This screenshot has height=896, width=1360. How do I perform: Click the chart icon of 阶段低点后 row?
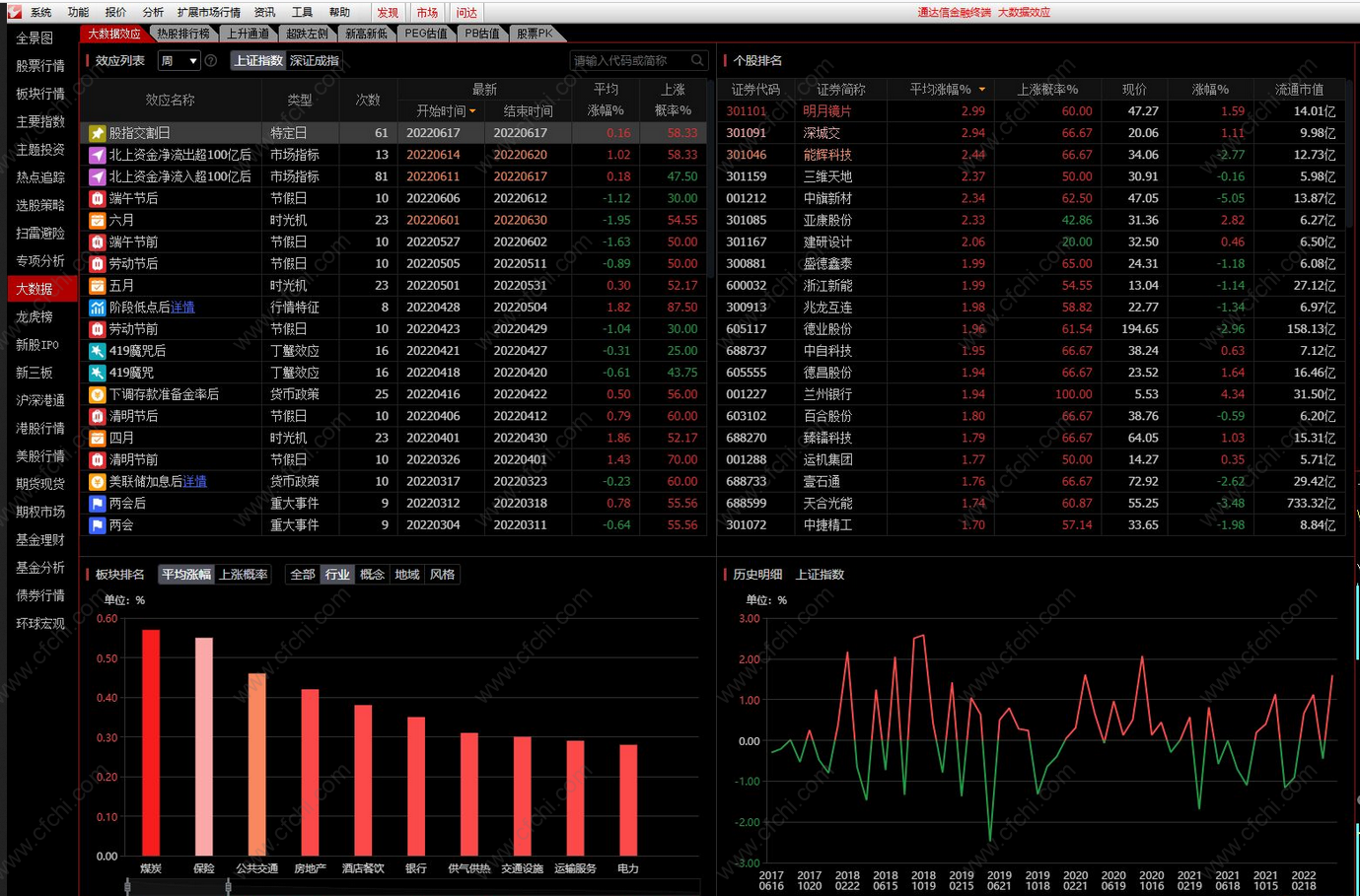click(97, 308)
